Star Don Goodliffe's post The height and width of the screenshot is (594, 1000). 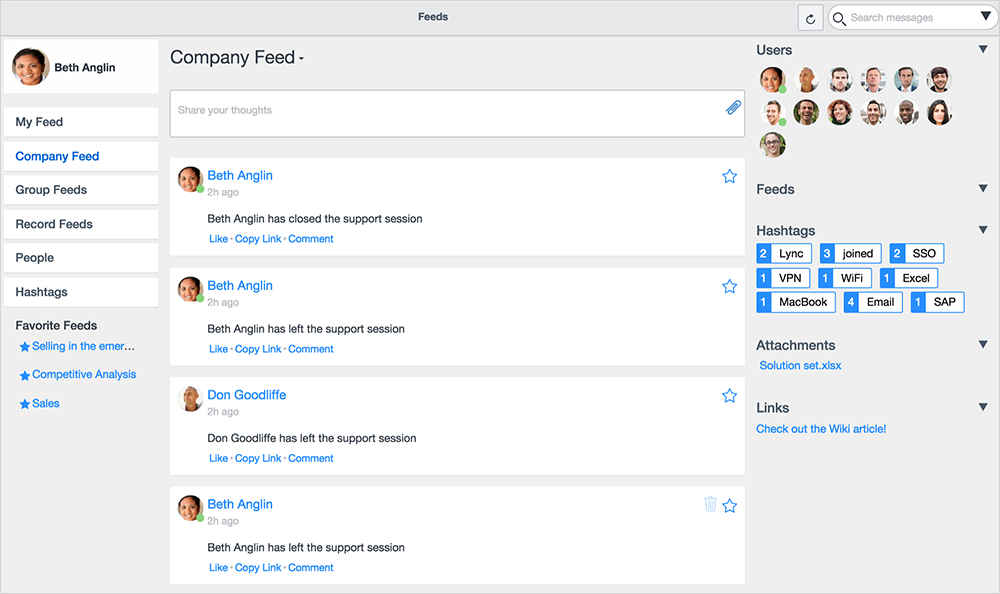coord(729,395)
